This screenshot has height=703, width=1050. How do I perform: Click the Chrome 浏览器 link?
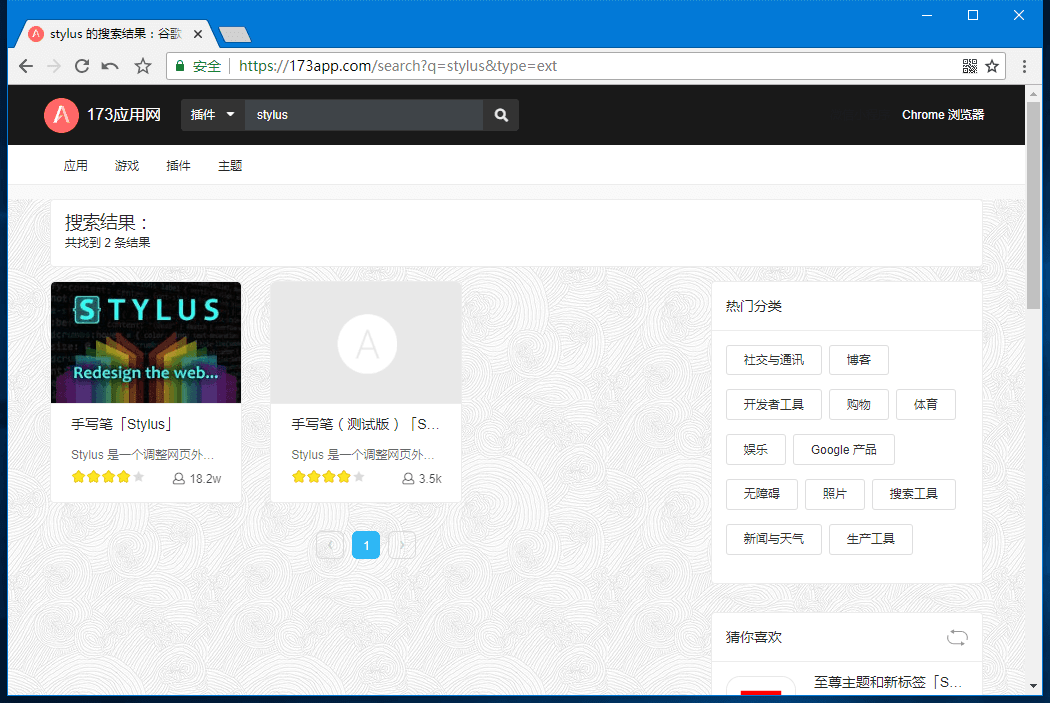click(942, 115)
